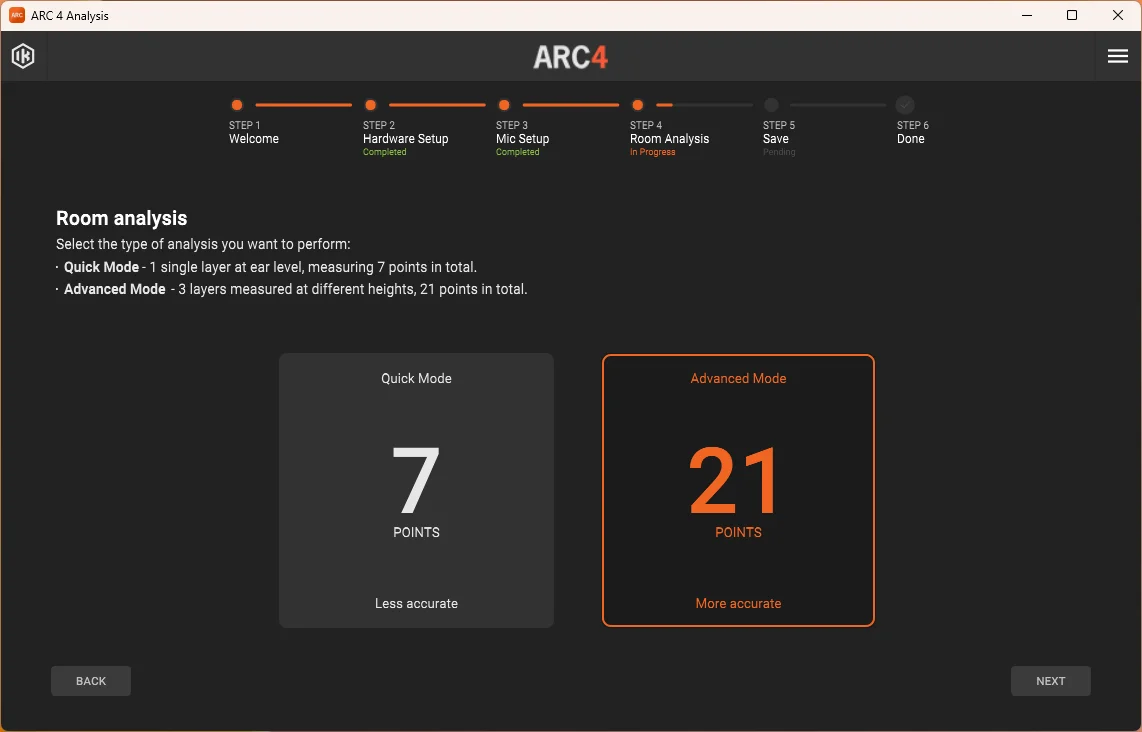Click the Step 1 Welcome progress dot

(237, 105)
